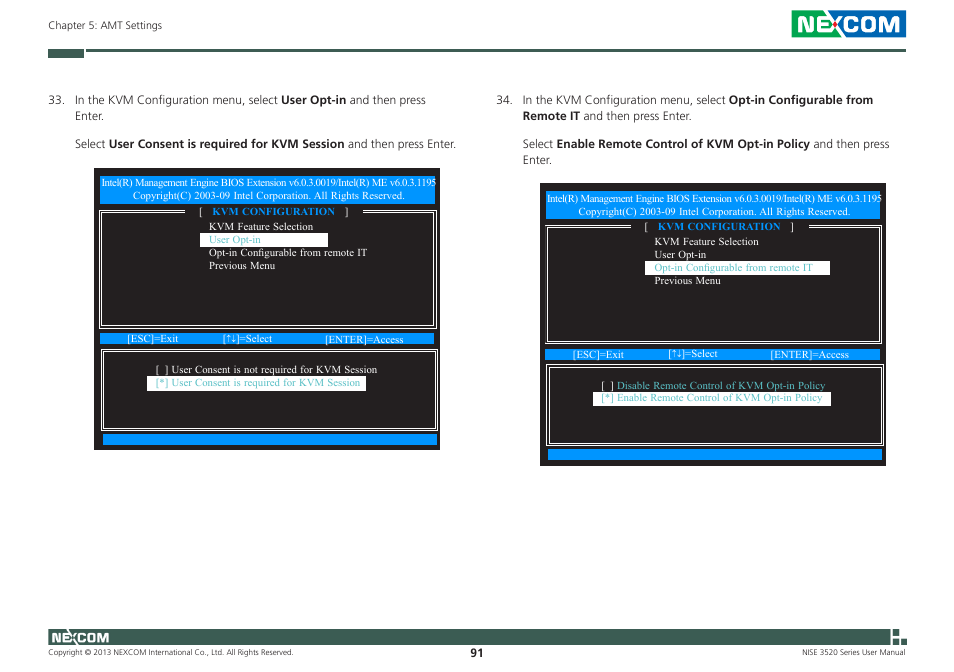The image size is (954, 672).
Task: Choose Enable Remote Control of KVM Opt-in Policy option
Action: point(711,398)
